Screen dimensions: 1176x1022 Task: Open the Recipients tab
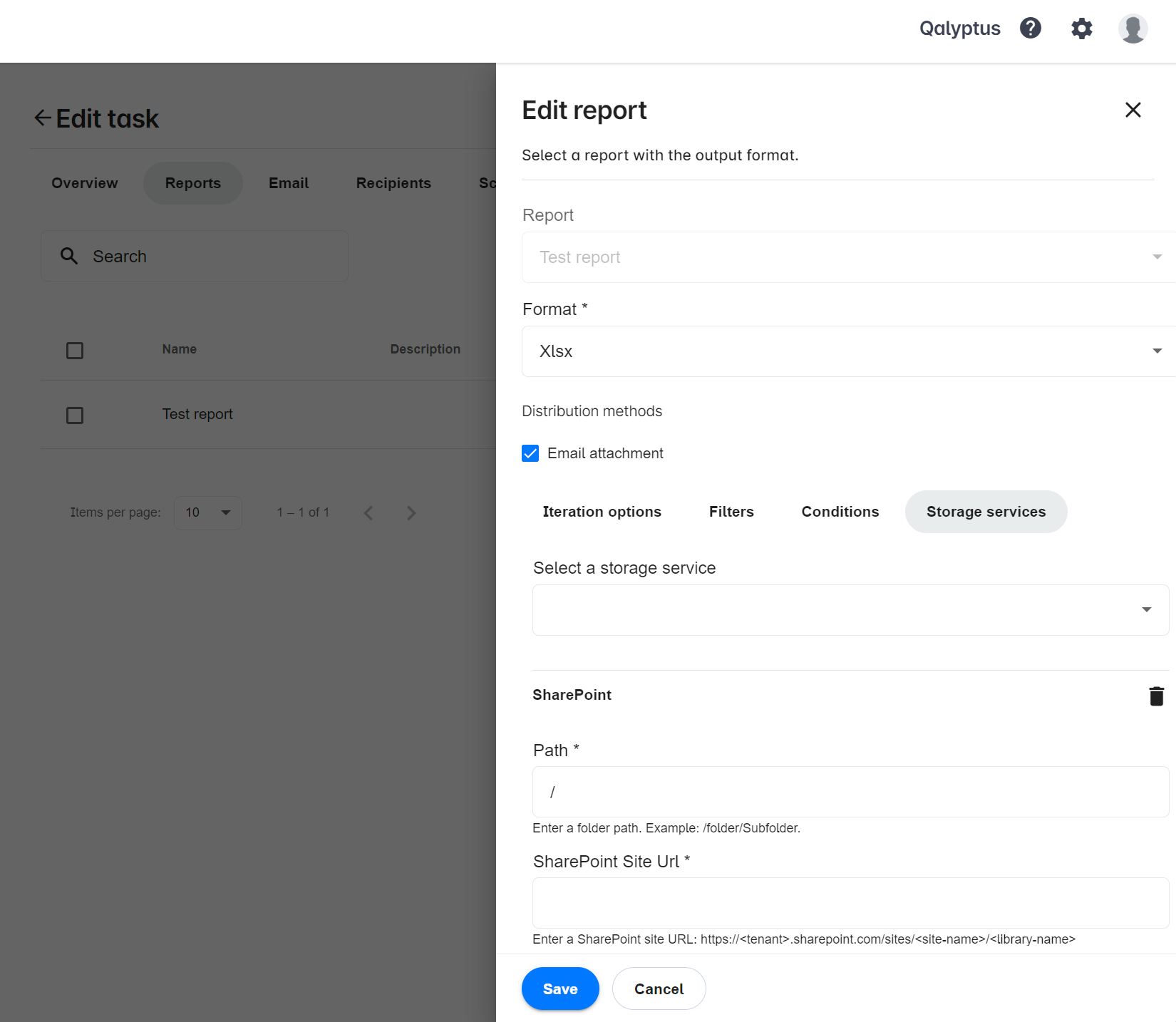[x=393, y=183]
